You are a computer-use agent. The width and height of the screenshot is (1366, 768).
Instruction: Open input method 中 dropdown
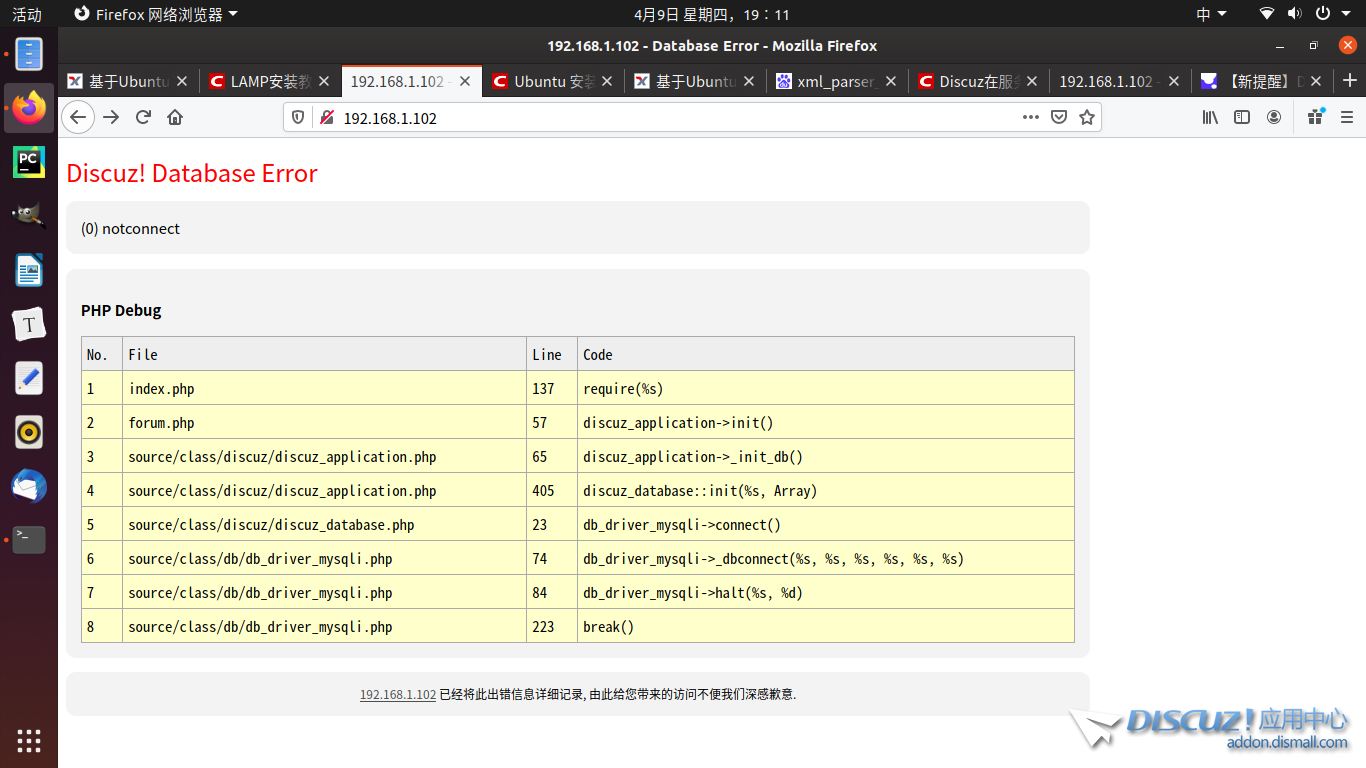[1211, 14]
